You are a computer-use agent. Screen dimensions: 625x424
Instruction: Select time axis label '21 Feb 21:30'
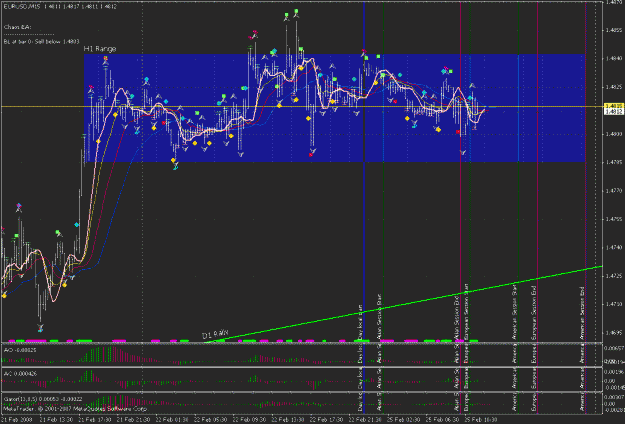tap(133, 420)
